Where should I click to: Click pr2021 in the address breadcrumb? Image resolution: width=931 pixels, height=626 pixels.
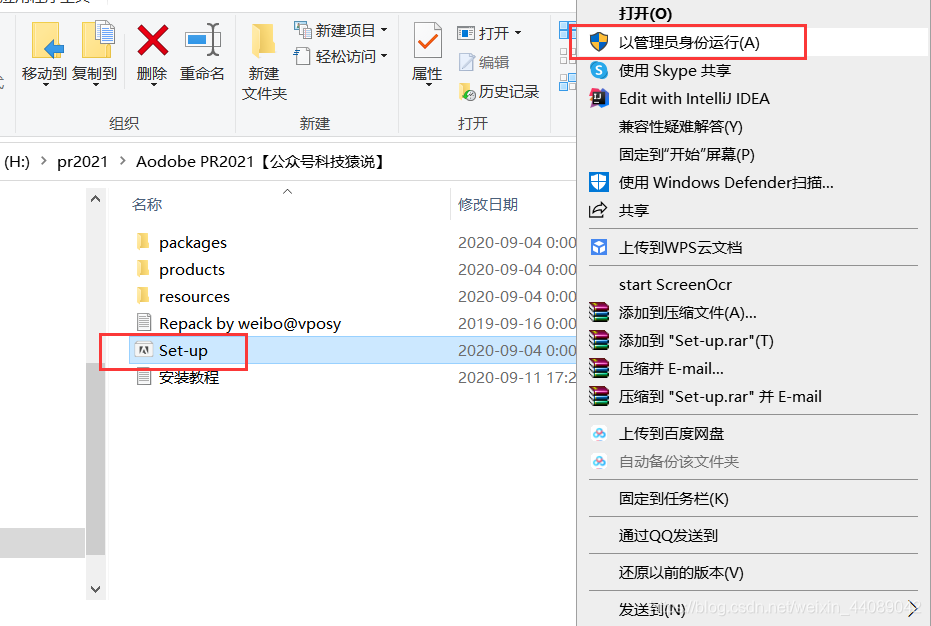(x=83, y=162)
